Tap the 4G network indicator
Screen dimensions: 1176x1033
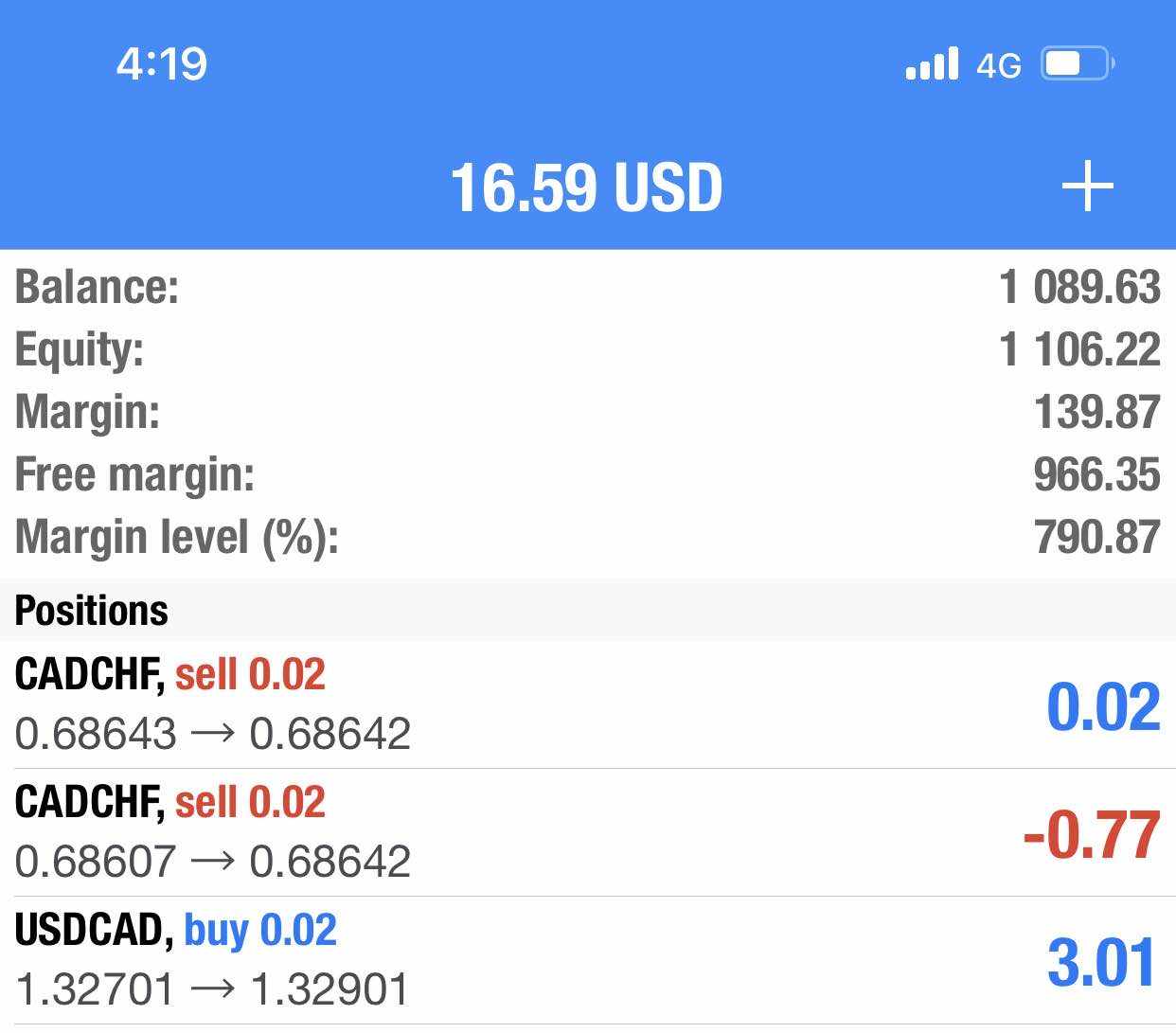998,65
